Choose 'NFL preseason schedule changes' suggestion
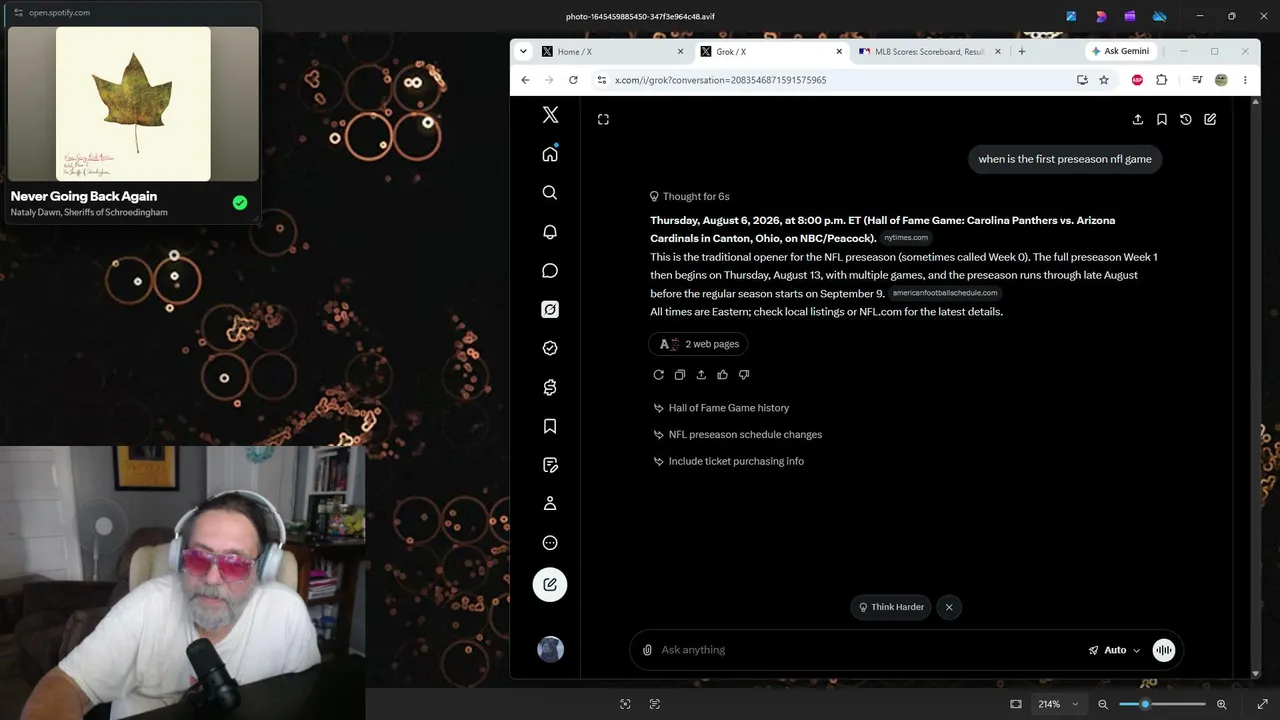This screenshot has height=720, width=1280. tap(737, 435)
